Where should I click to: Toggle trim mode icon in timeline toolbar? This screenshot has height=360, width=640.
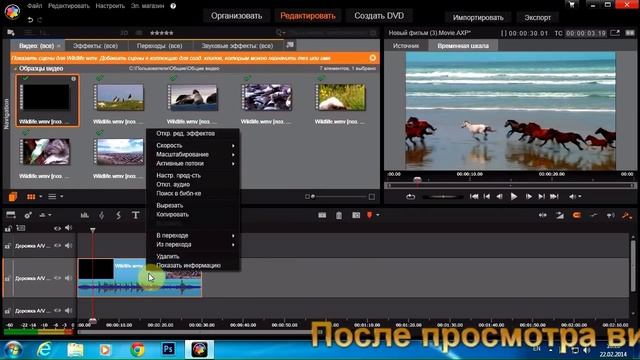coord(542,215)
